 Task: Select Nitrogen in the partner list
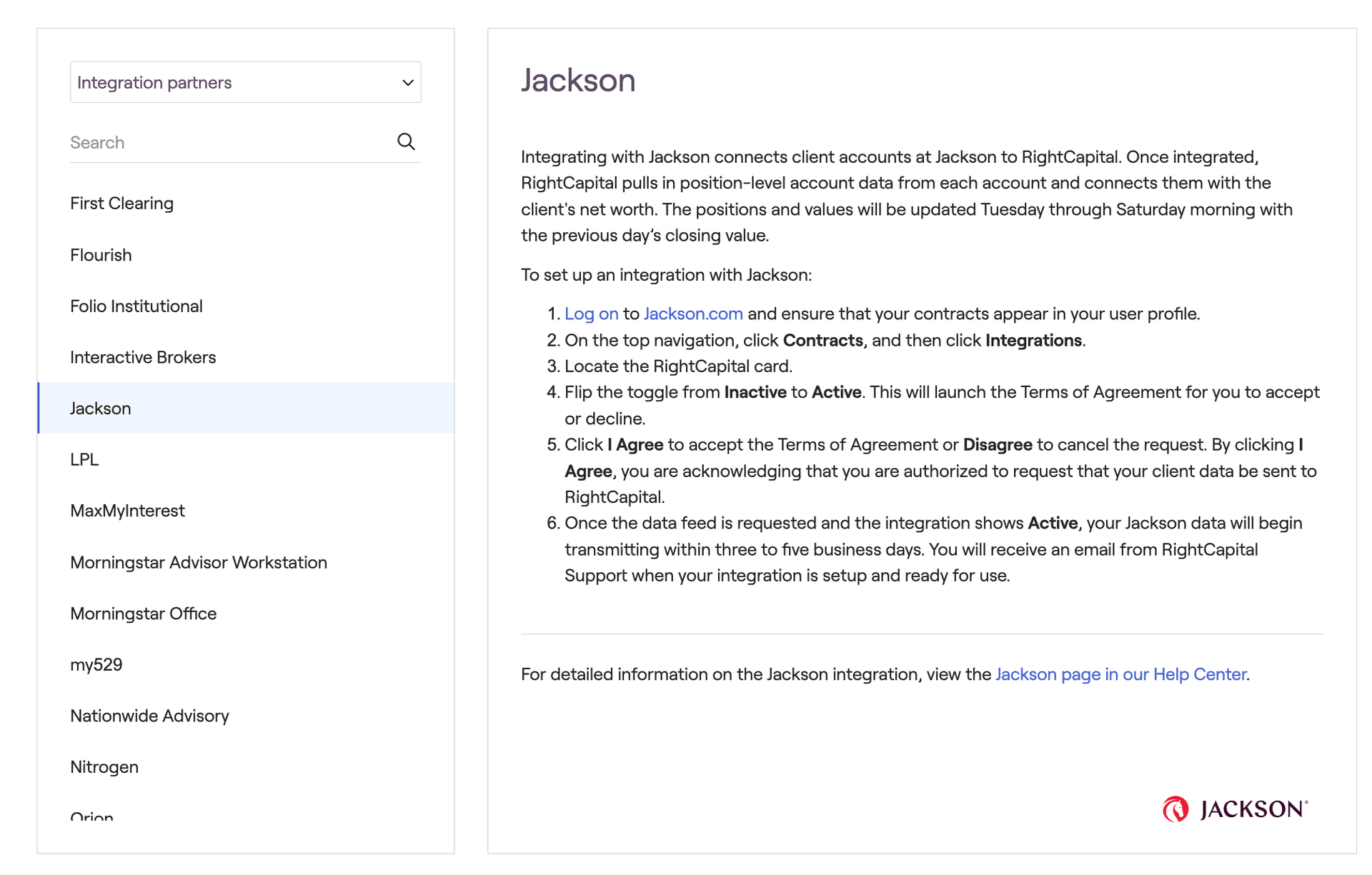(x=104, y=767)
